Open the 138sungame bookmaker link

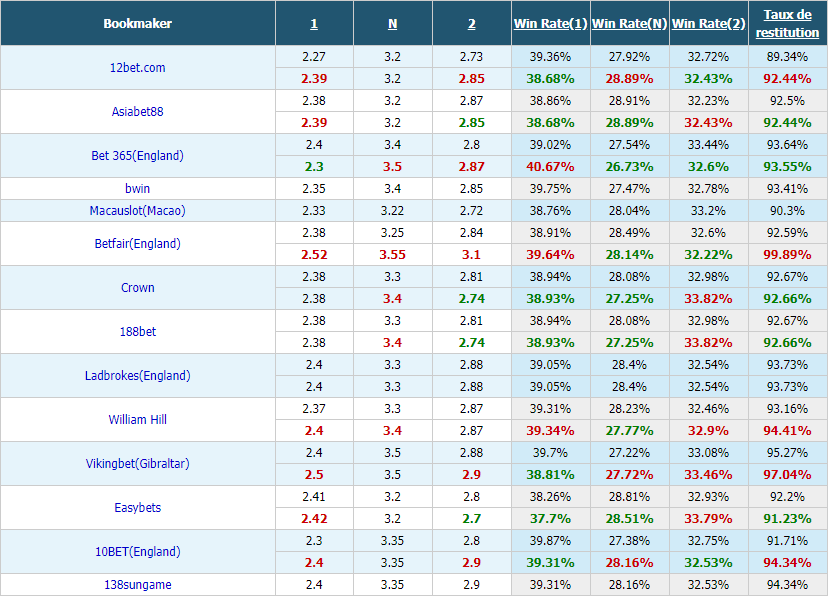click(x=137, y=585)
